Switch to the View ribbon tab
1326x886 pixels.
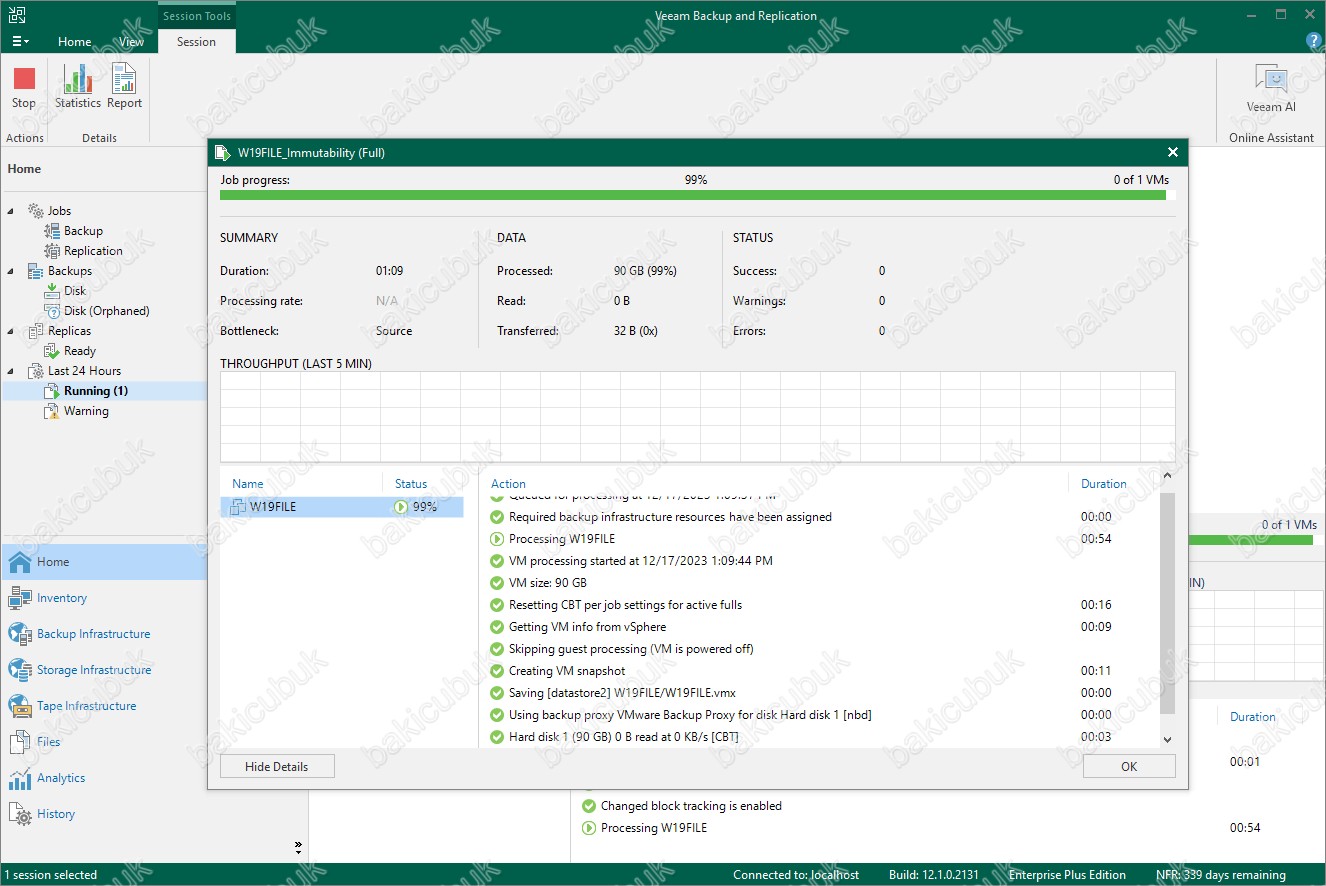click(131, 42)
